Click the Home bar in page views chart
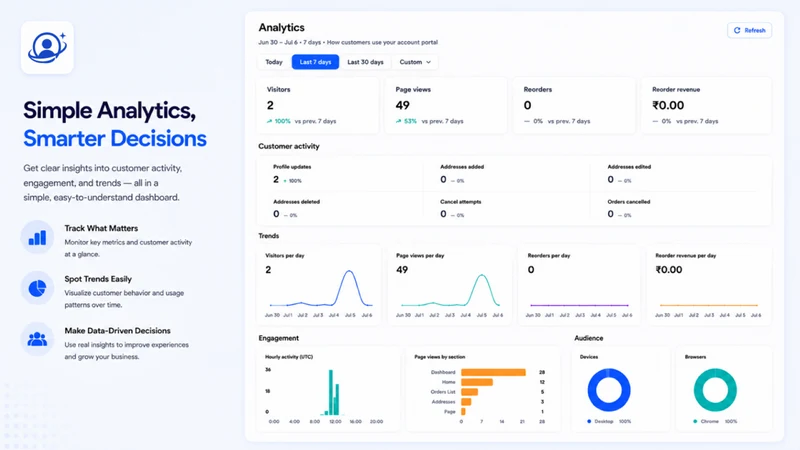800x450 pixels. tap(477, 382)
